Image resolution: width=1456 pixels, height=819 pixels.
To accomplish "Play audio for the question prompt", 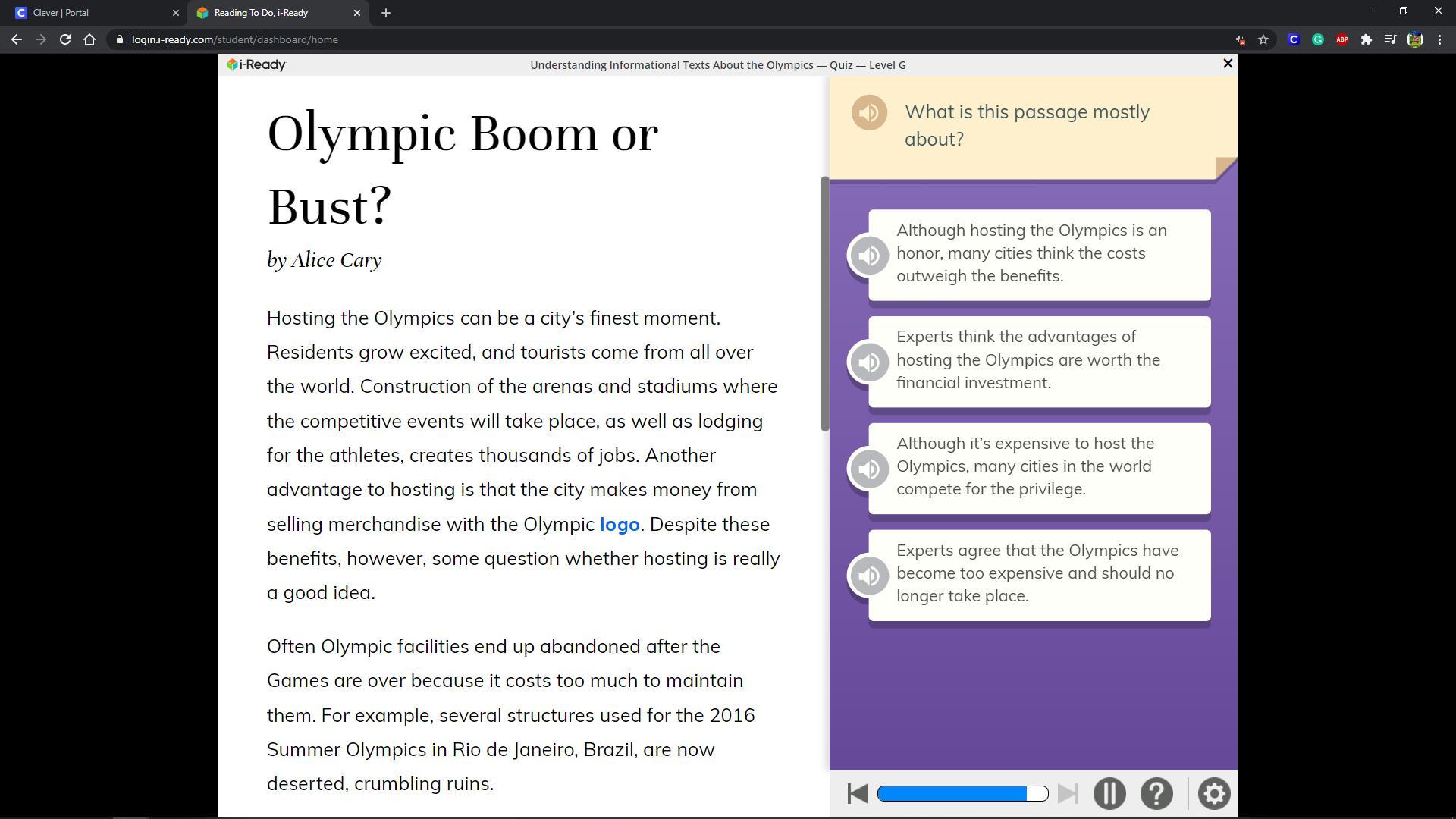I will (x=869, y=113).
